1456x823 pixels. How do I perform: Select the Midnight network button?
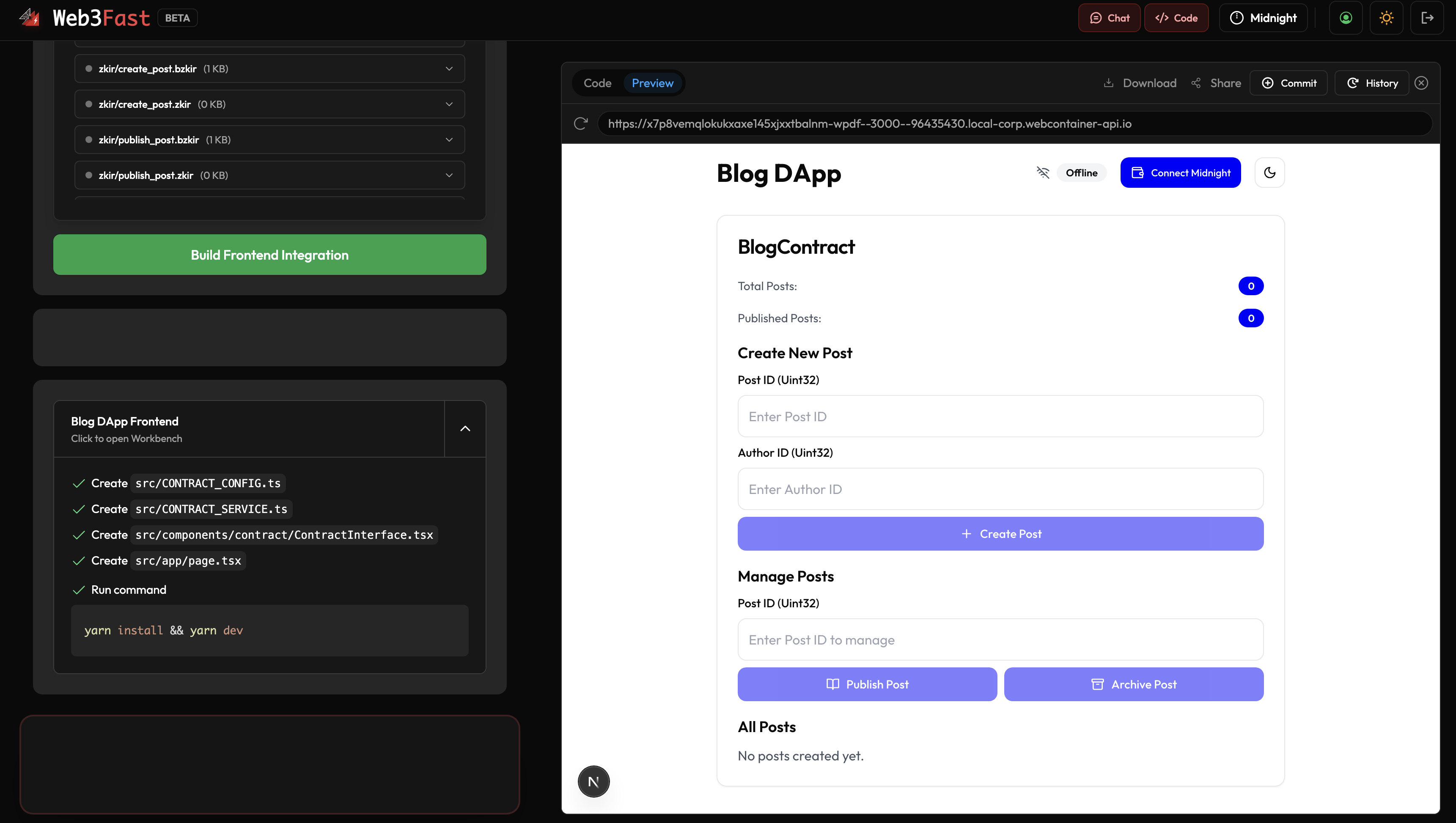coord(1263,18)
